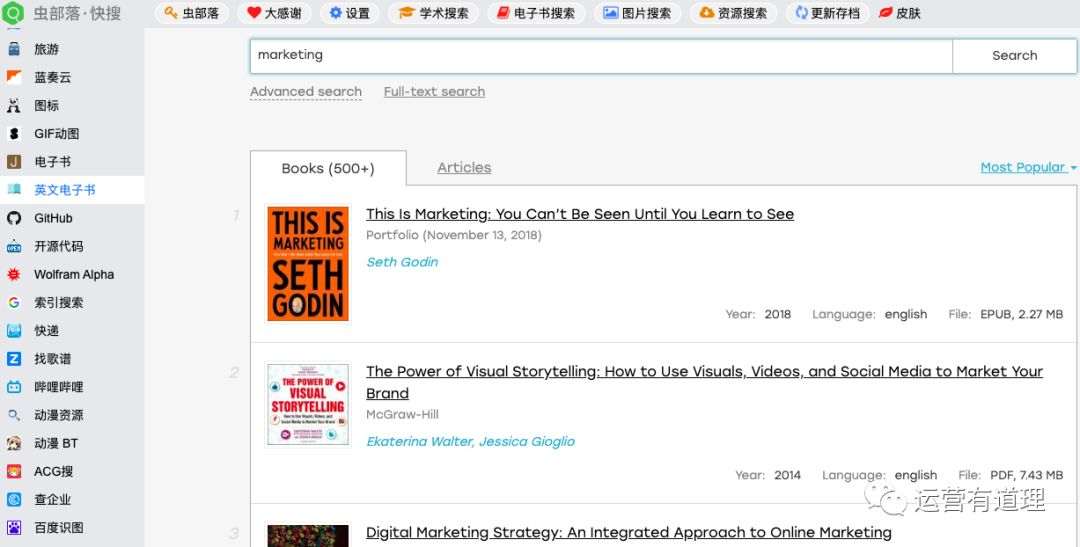Open the GitHub sidebar icon
Image resolution: width=1080 pixels, height=547 pixels.
click(14, 218)
